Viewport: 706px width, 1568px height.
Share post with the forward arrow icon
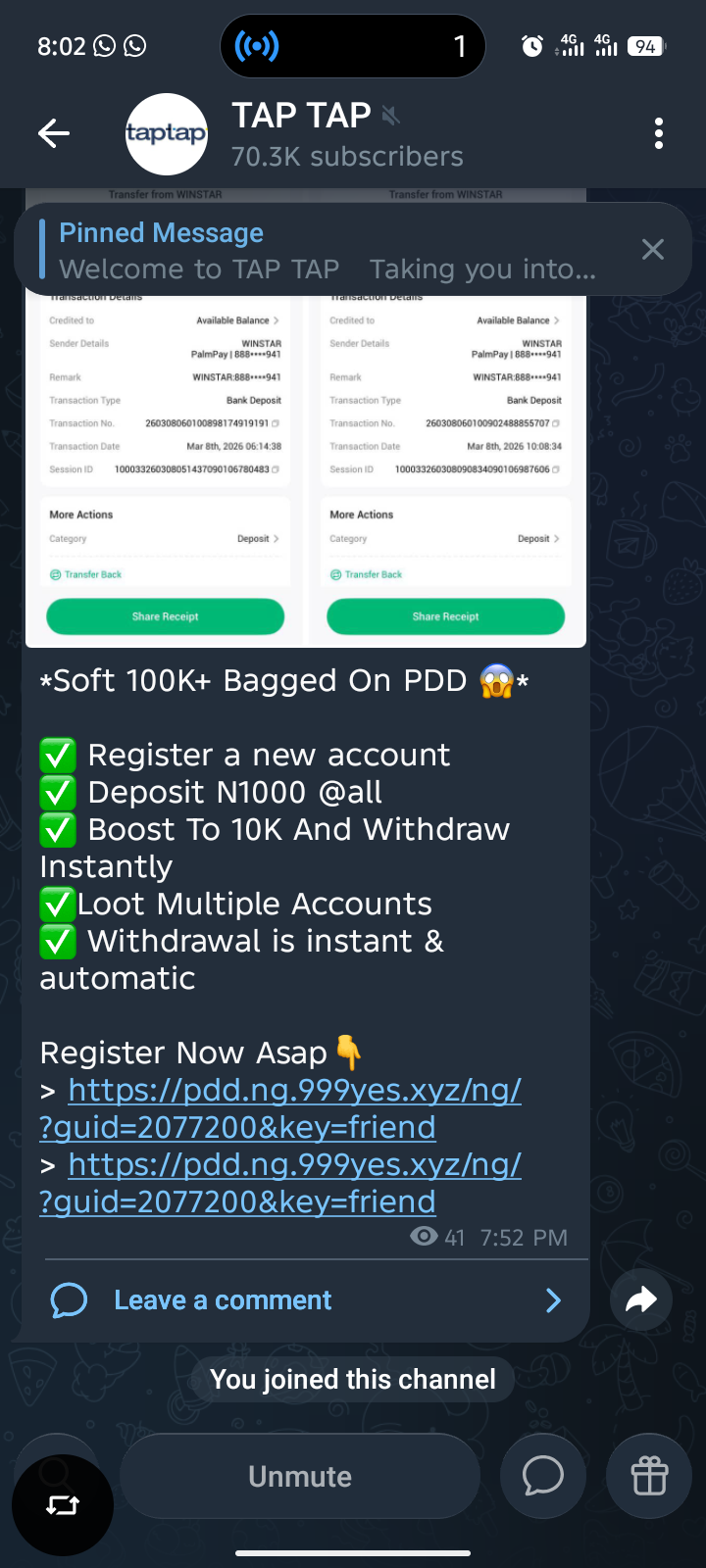click(x=640, y=1299)
